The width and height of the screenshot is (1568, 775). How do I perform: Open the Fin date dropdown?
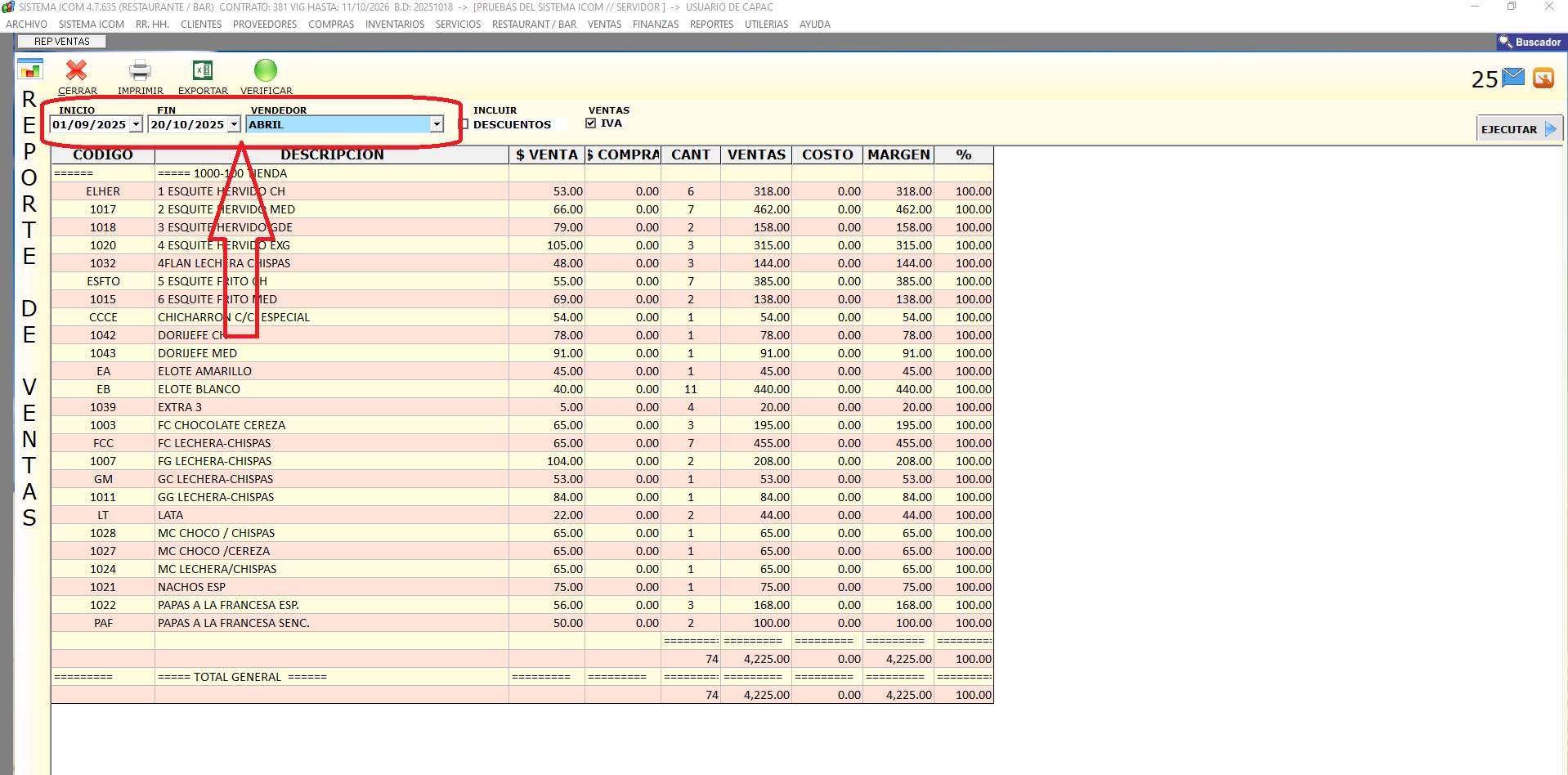234,124
